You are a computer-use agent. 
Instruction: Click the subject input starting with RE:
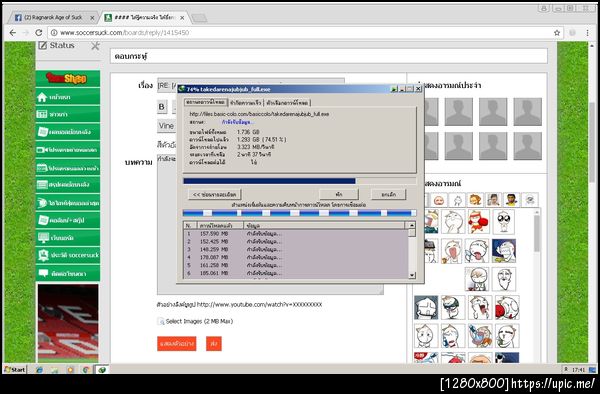[x=251, y=85]
